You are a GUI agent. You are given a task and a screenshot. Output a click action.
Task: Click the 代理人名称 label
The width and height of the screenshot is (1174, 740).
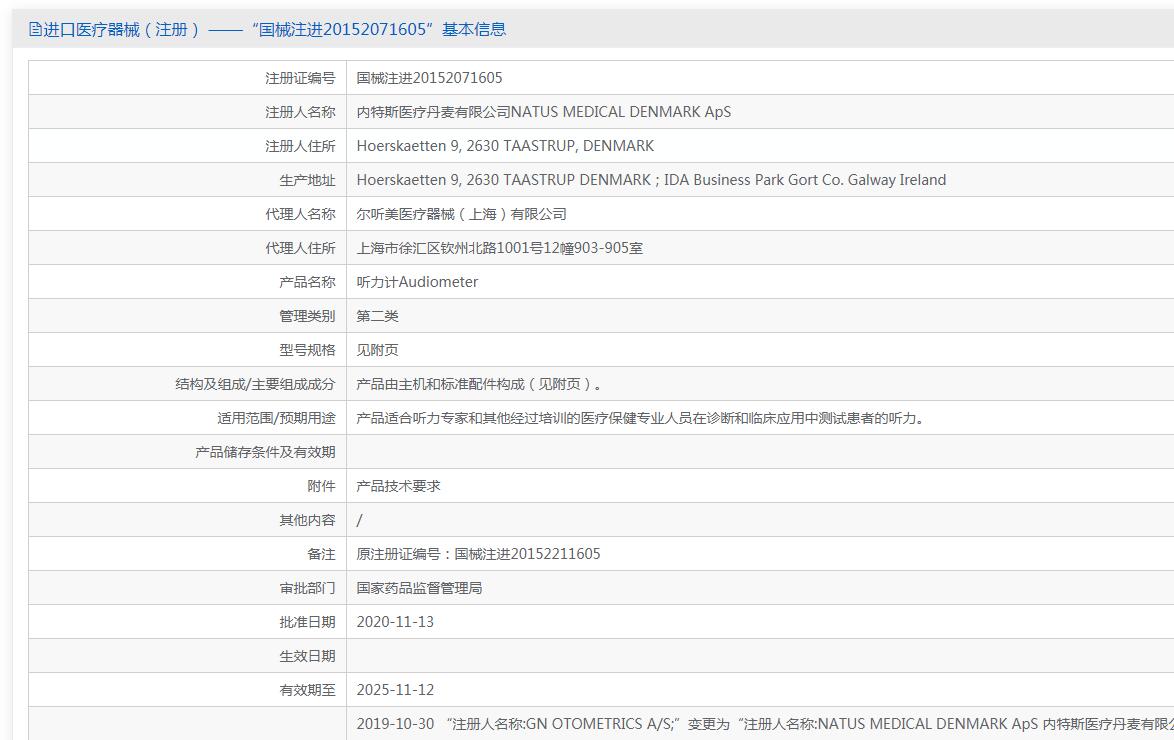pyautogui.click(x=300, y=214)
